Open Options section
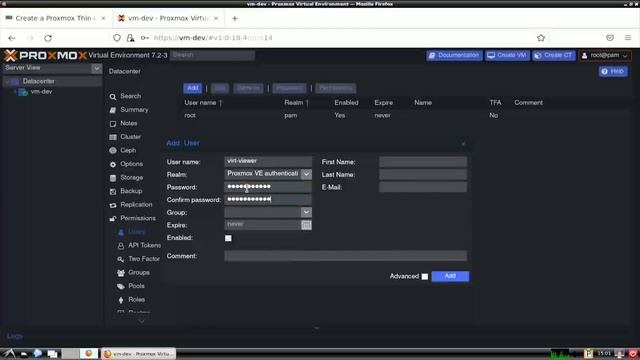640x360 pixels. [x=131, y=164]
